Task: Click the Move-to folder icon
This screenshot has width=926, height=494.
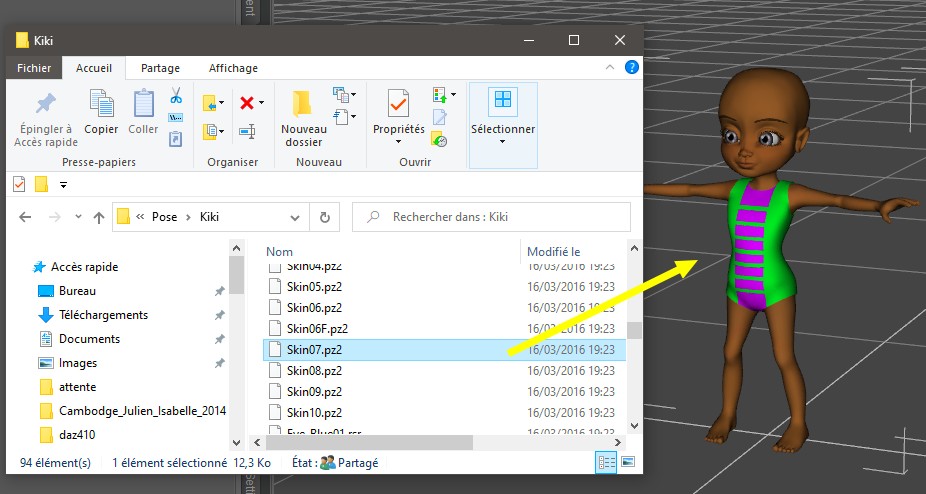Action: tap(210, 103)
